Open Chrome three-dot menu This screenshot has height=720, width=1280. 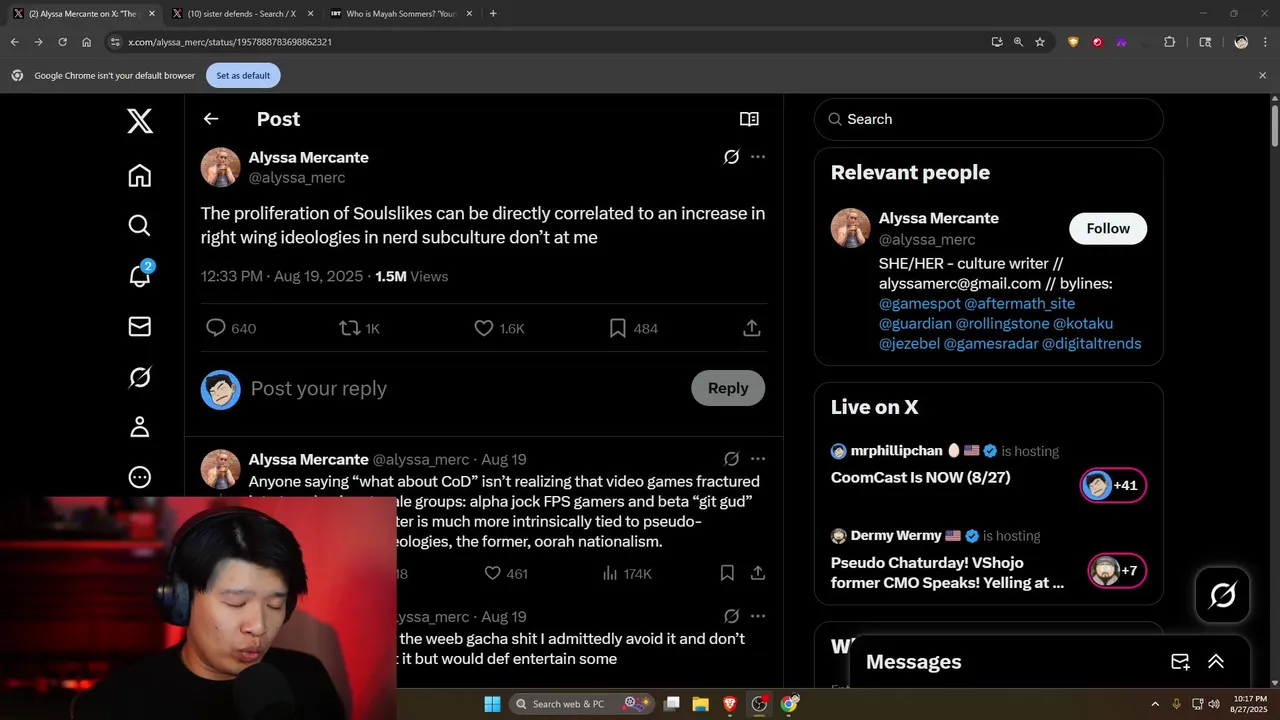(1265, 42)
